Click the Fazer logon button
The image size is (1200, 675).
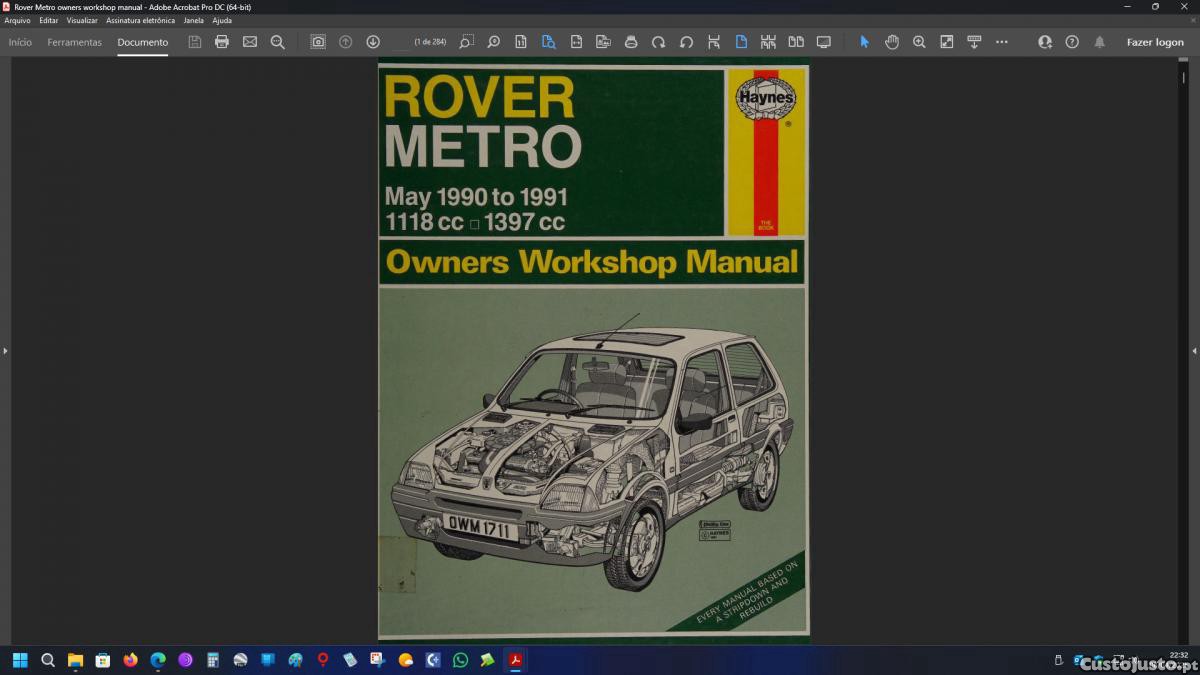click(1155, 42)
